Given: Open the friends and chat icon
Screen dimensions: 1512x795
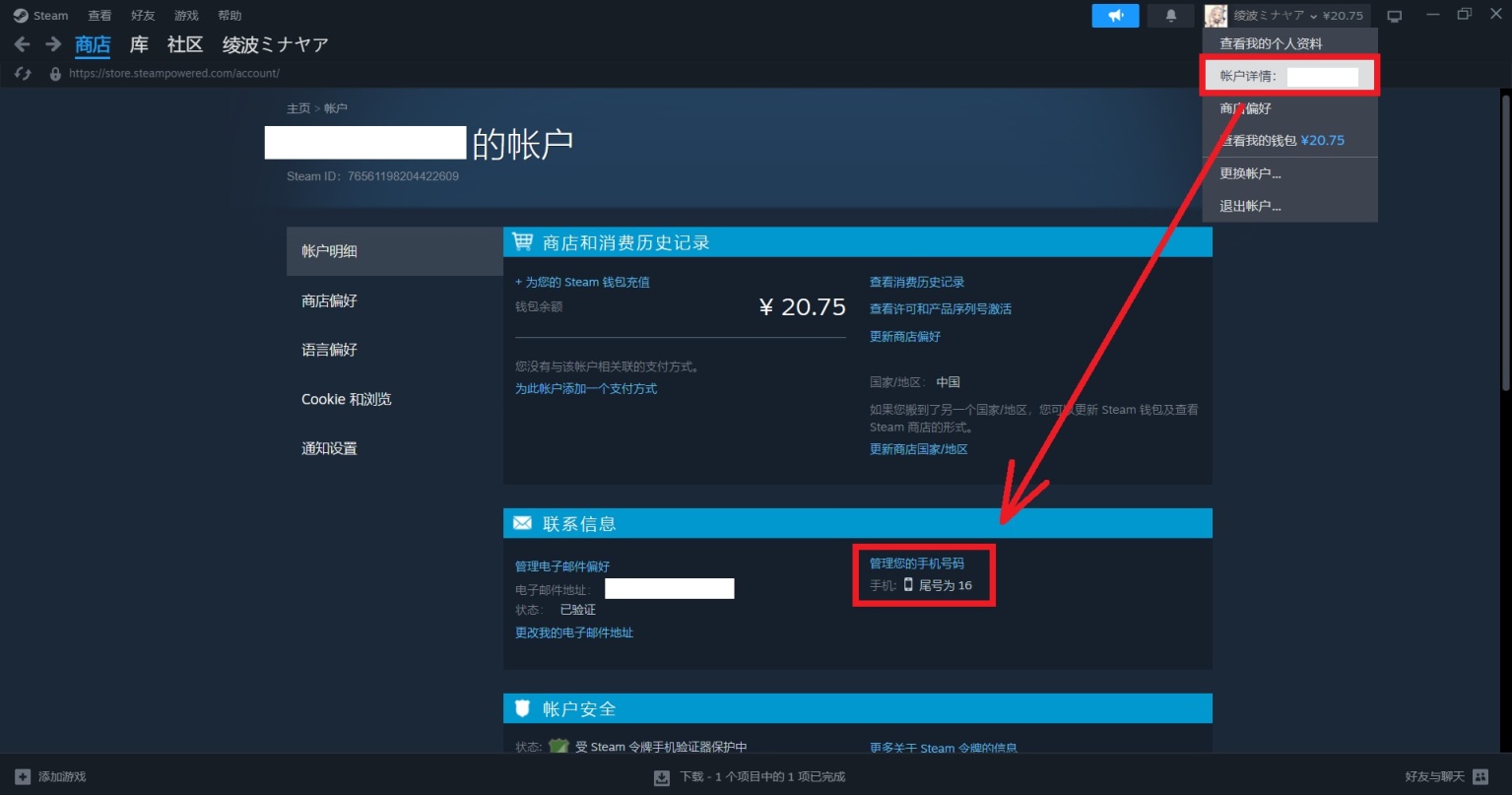Looking at the screenshot, I should pyautogui.click(x=1480, y=776).
